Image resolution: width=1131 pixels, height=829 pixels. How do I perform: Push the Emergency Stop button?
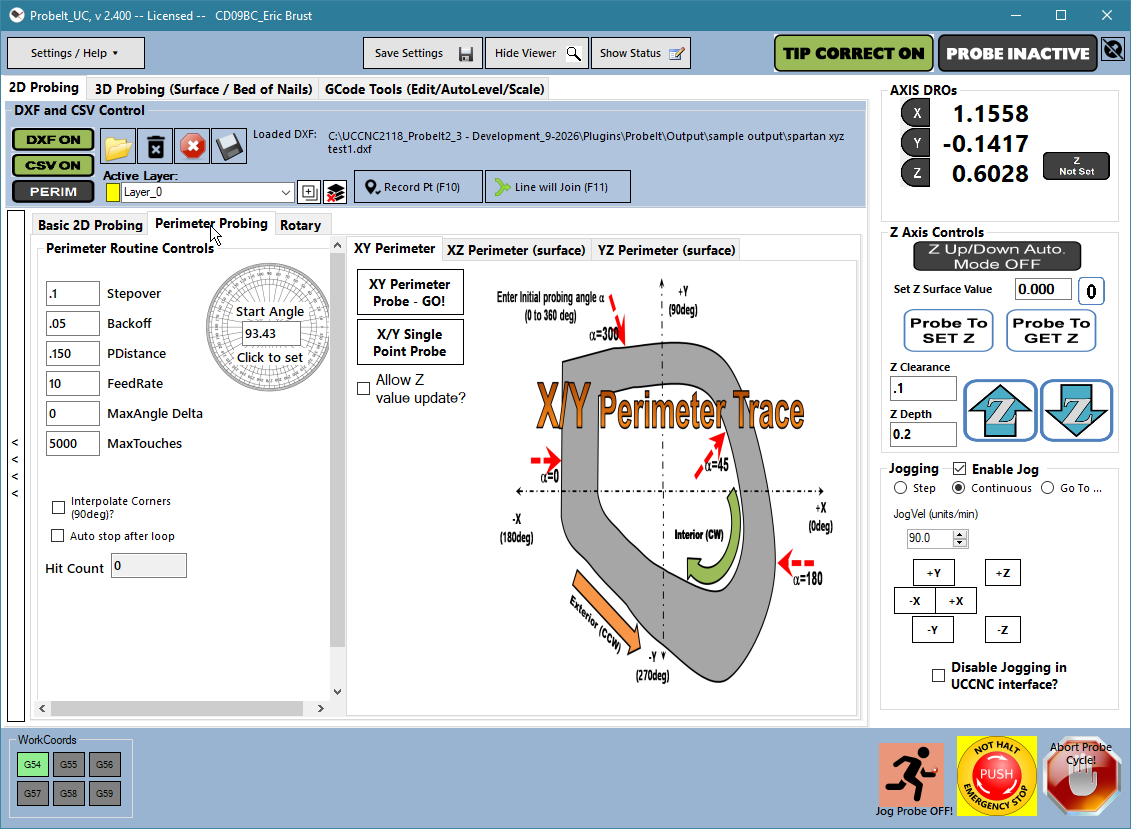tap(996, 776)
